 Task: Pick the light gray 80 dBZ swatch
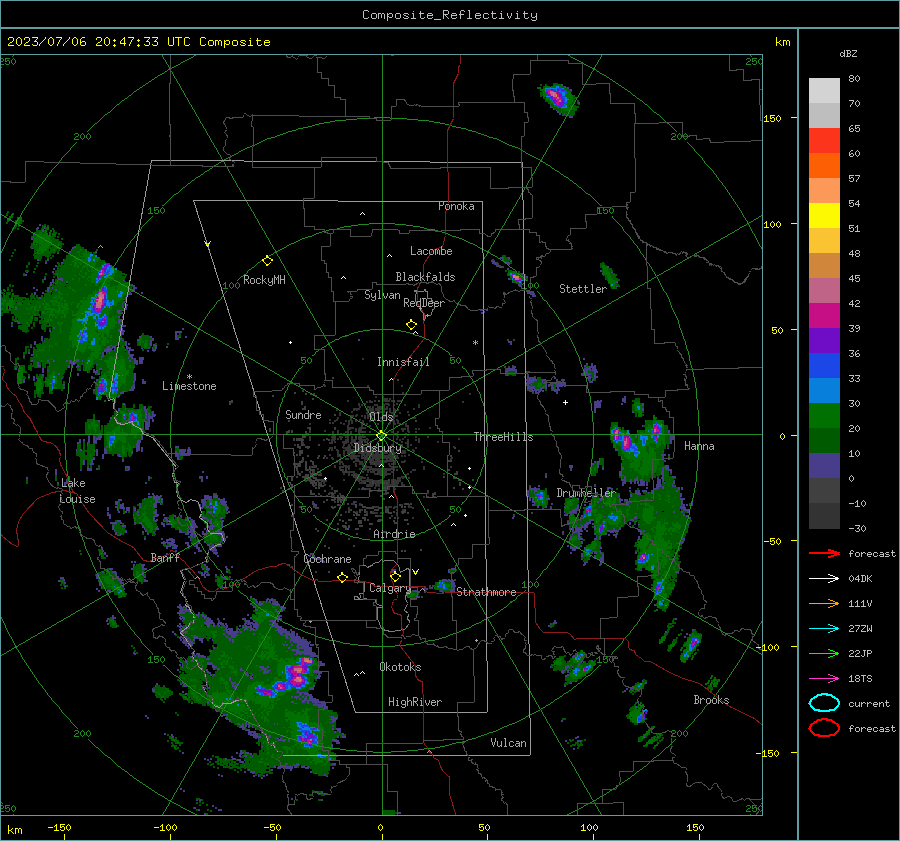coord(824,91)
